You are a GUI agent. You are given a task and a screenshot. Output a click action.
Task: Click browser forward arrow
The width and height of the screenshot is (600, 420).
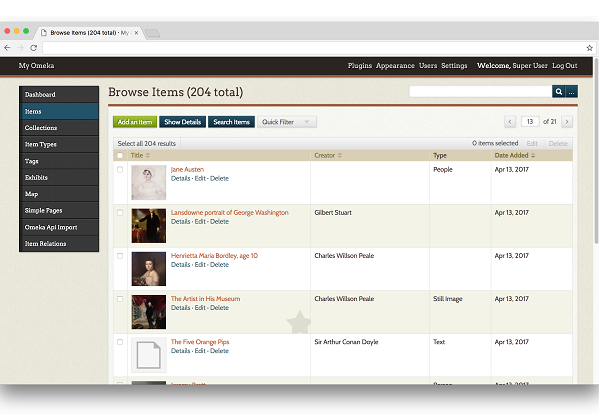click(20, 48)
